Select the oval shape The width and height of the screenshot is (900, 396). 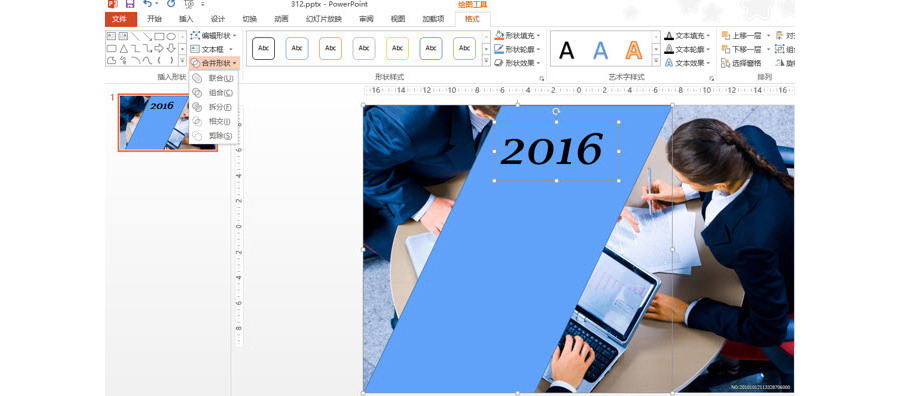[x=170, y=36]
